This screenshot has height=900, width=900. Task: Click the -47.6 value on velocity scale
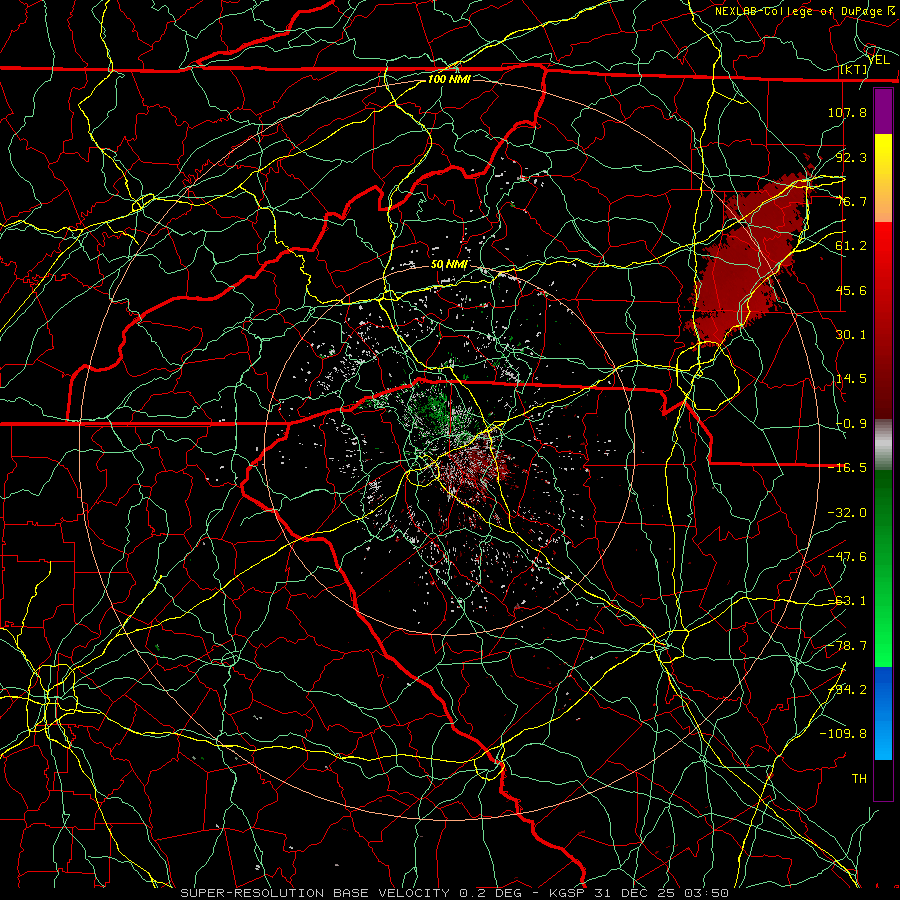847,557
